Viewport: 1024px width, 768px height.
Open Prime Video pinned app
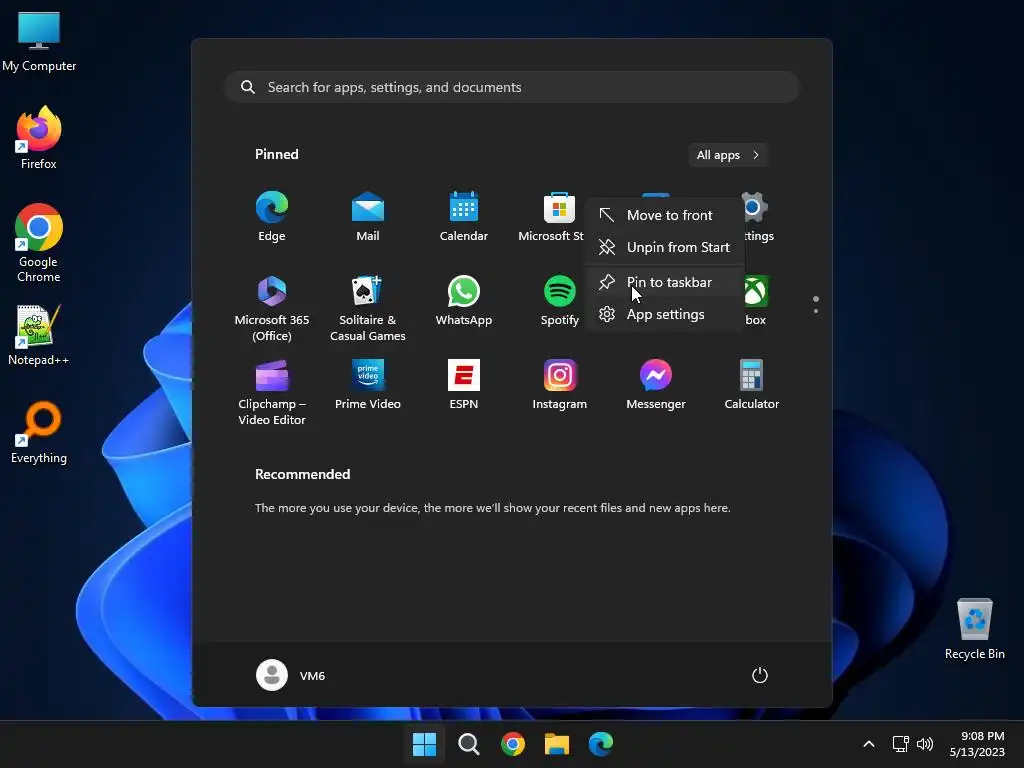coord(368,385)
